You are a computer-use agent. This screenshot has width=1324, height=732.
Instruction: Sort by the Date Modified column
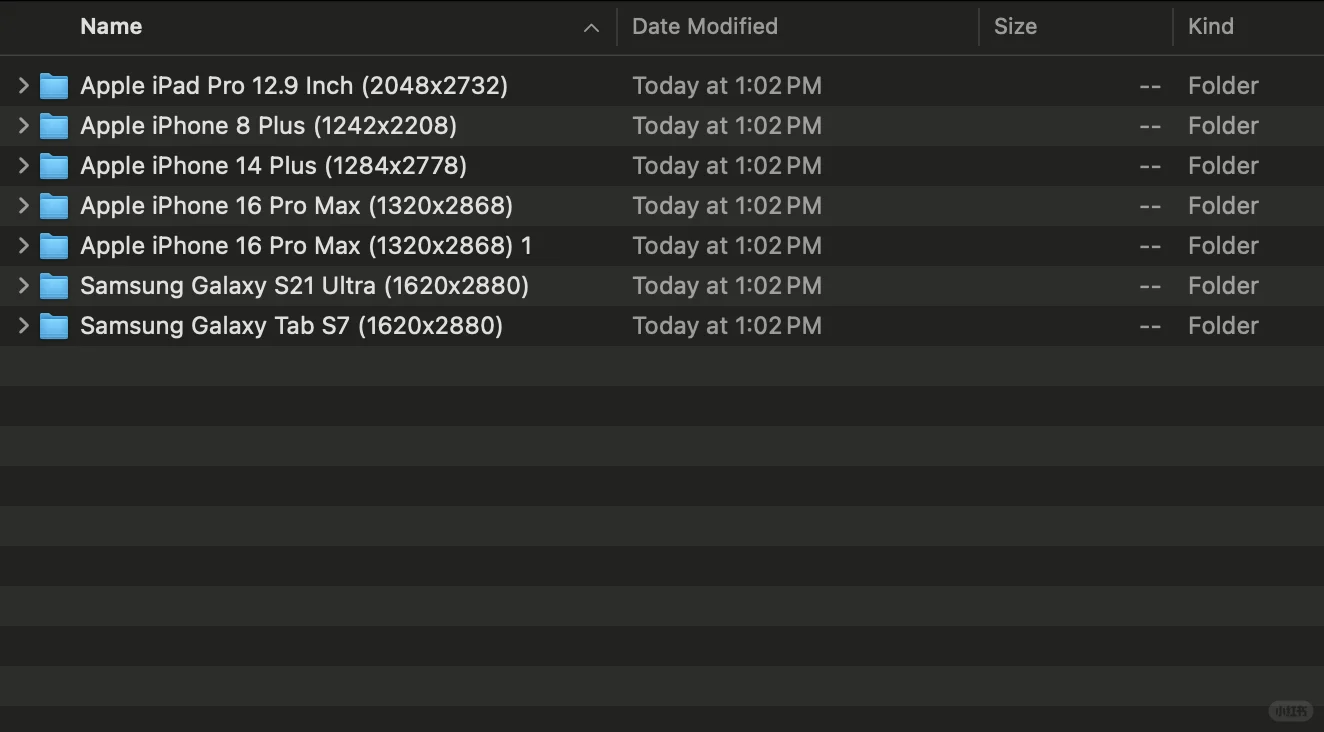click(705, 27)
